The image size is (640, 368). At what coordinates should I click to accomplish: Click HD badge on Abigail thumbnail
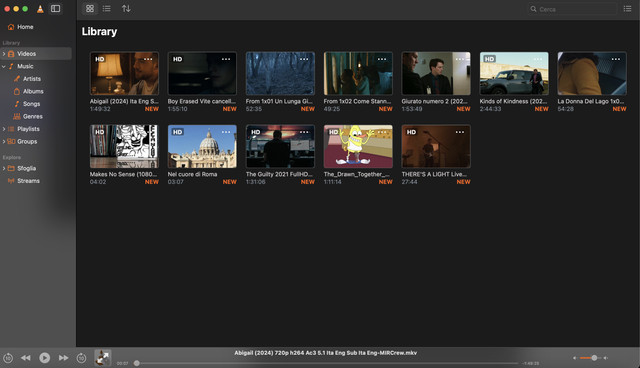[100, 59]
